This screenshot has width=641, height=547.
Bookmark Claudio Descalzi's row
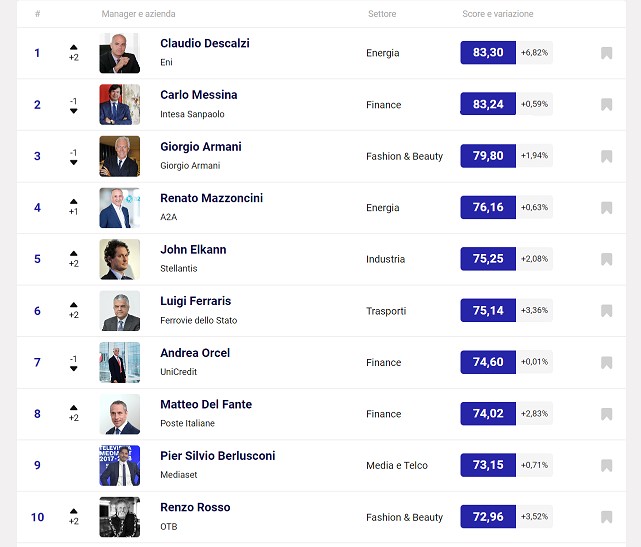tap(606, 53)
